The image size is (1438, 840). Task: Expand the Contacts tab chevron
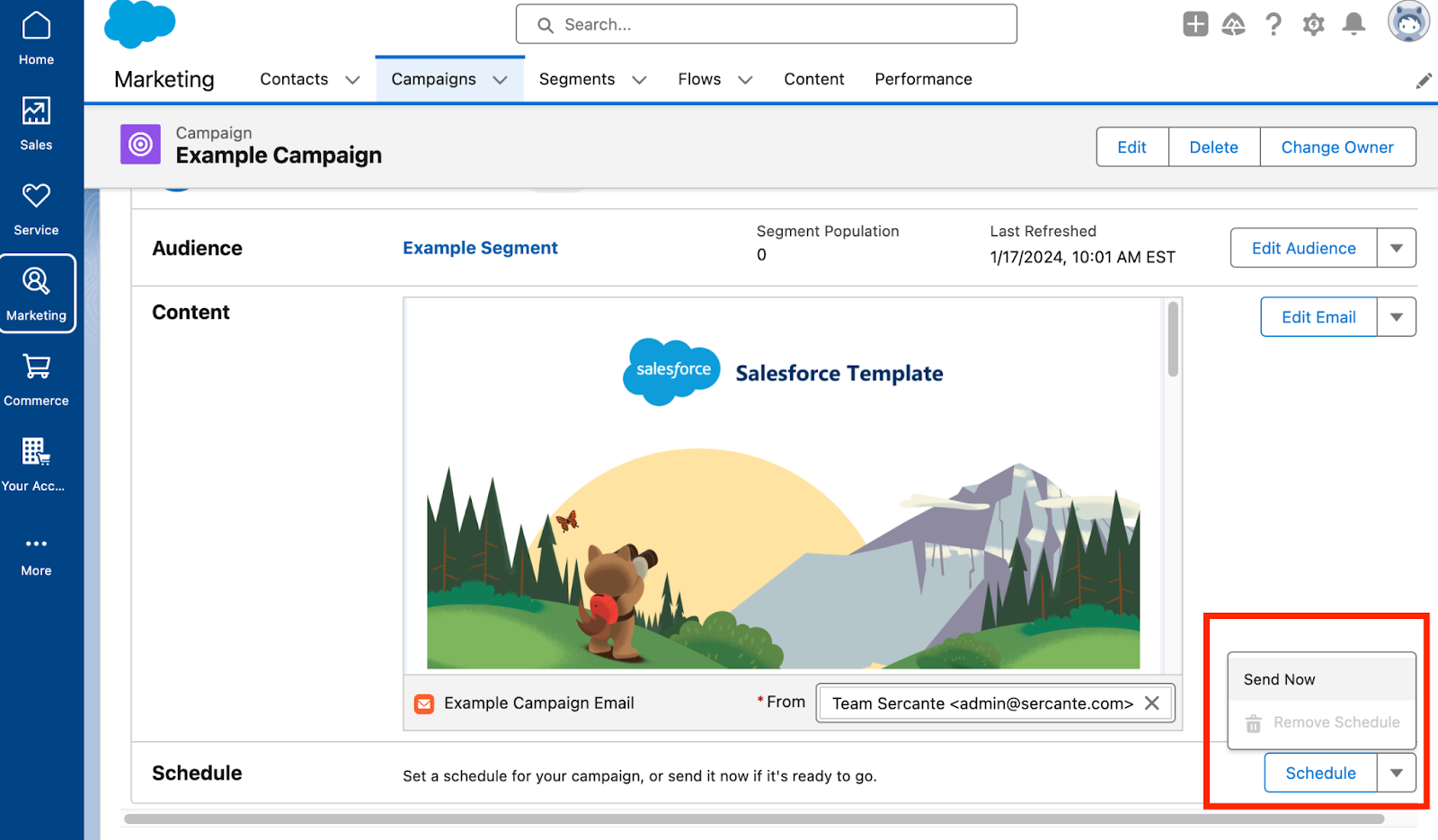pyautogui.click(x=352, y=80)
